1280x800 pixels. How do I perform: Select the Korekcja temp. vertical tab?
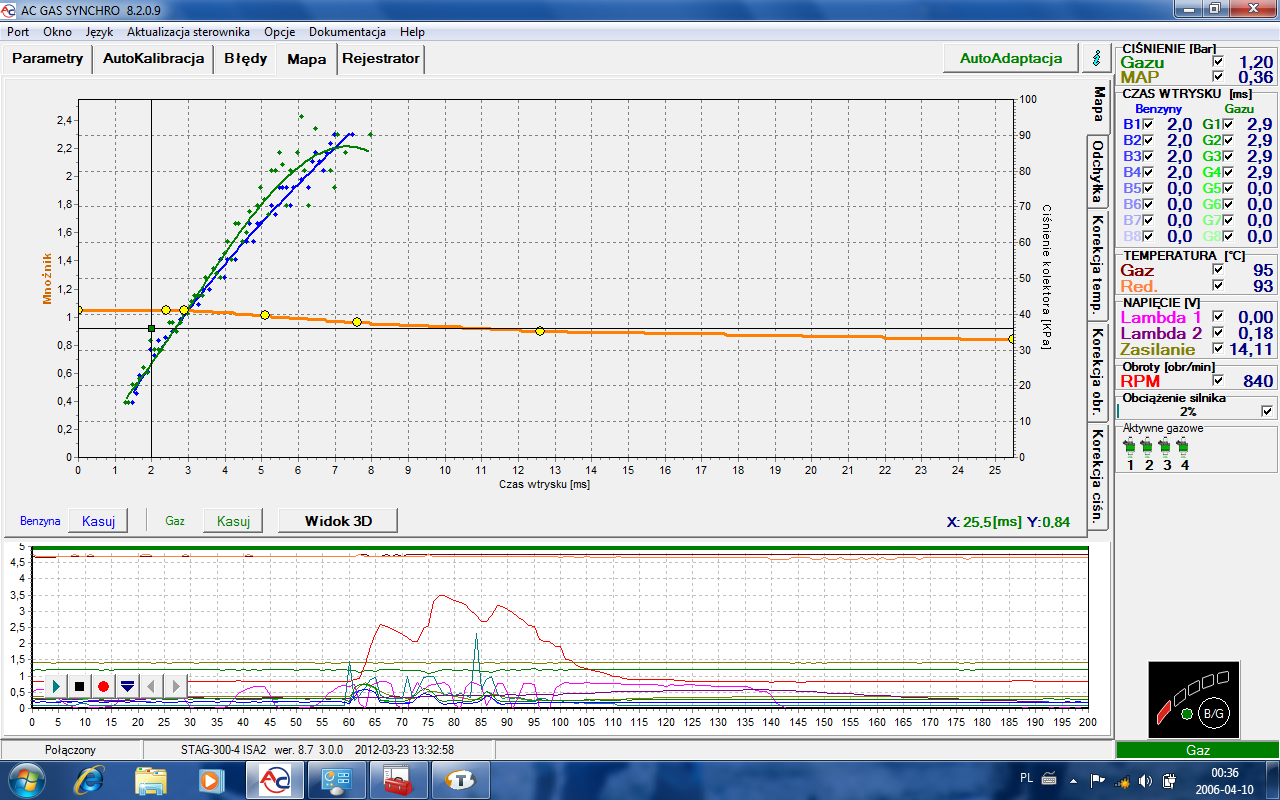1098,264
